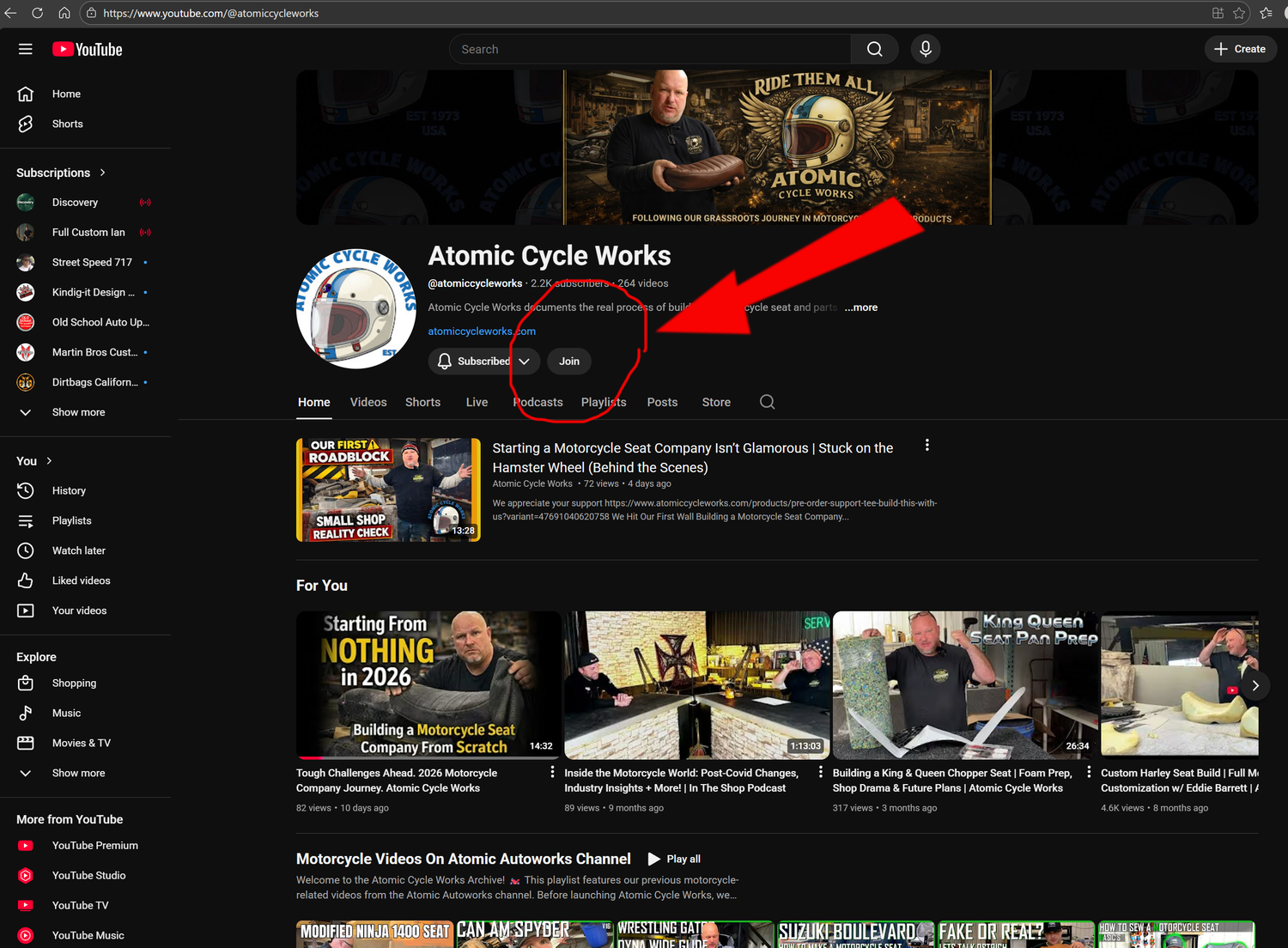Screen dimensions: 1288x948
Task: Open the hamburger guide menu
Action: [26, 49]
